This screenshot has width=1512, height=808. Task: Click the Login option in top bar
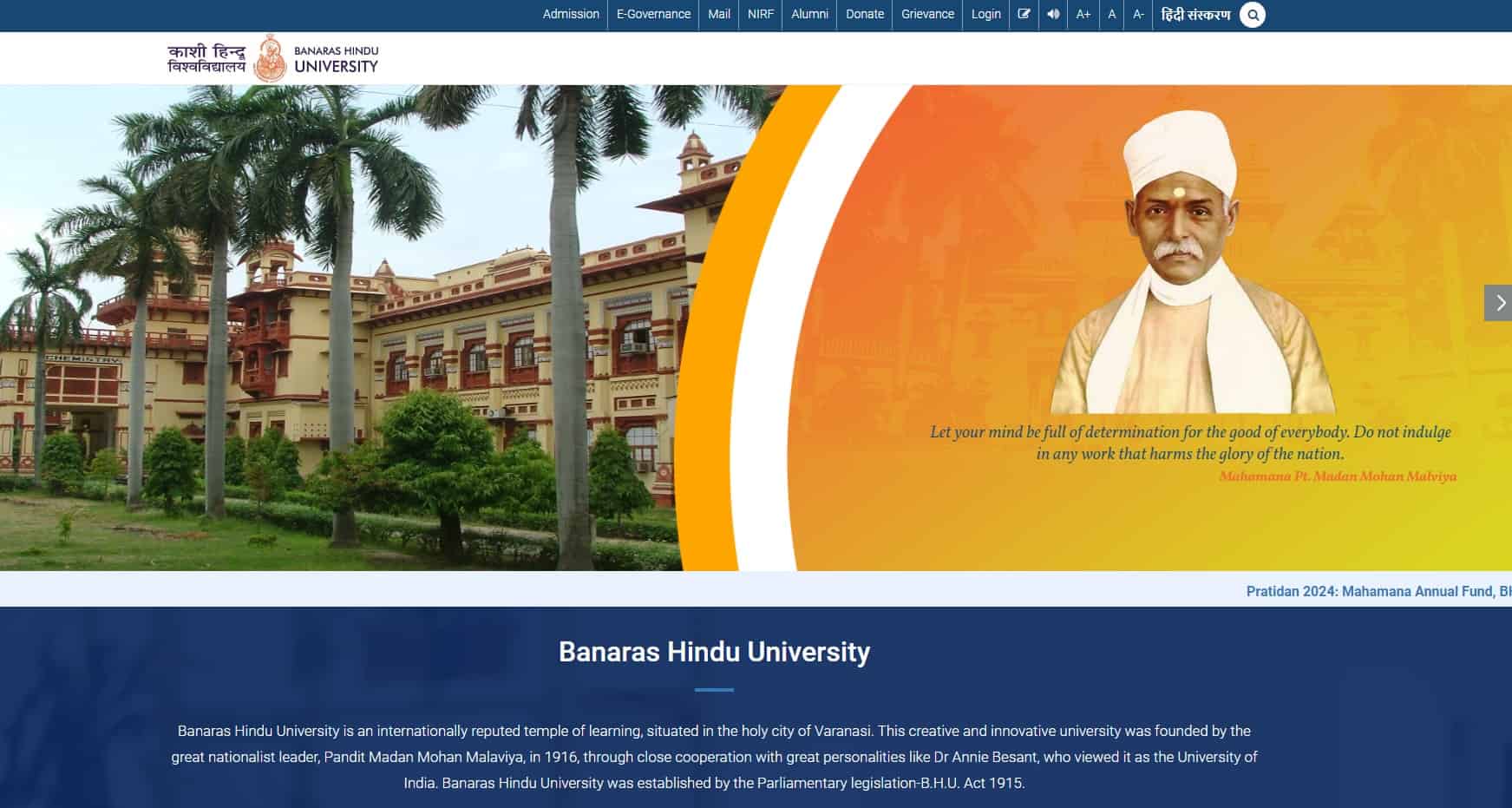(x=985, y=14)
